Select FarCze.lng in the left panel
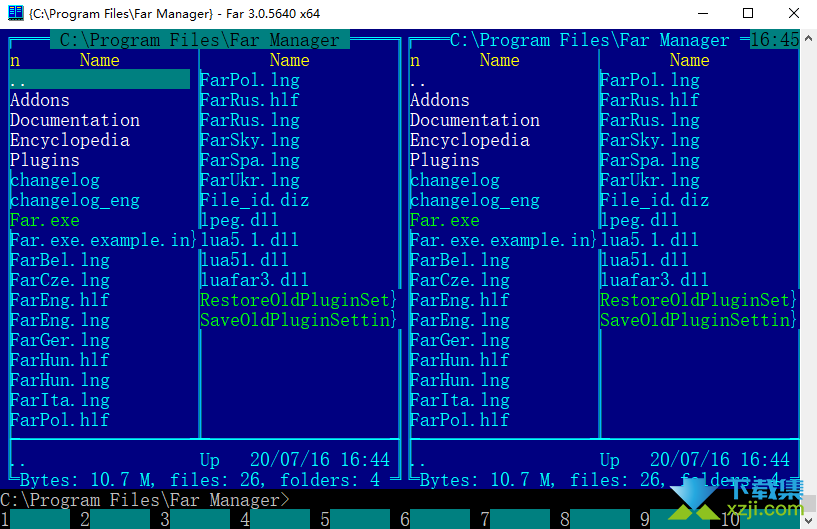The image size is (817, 529). point(60,280)
